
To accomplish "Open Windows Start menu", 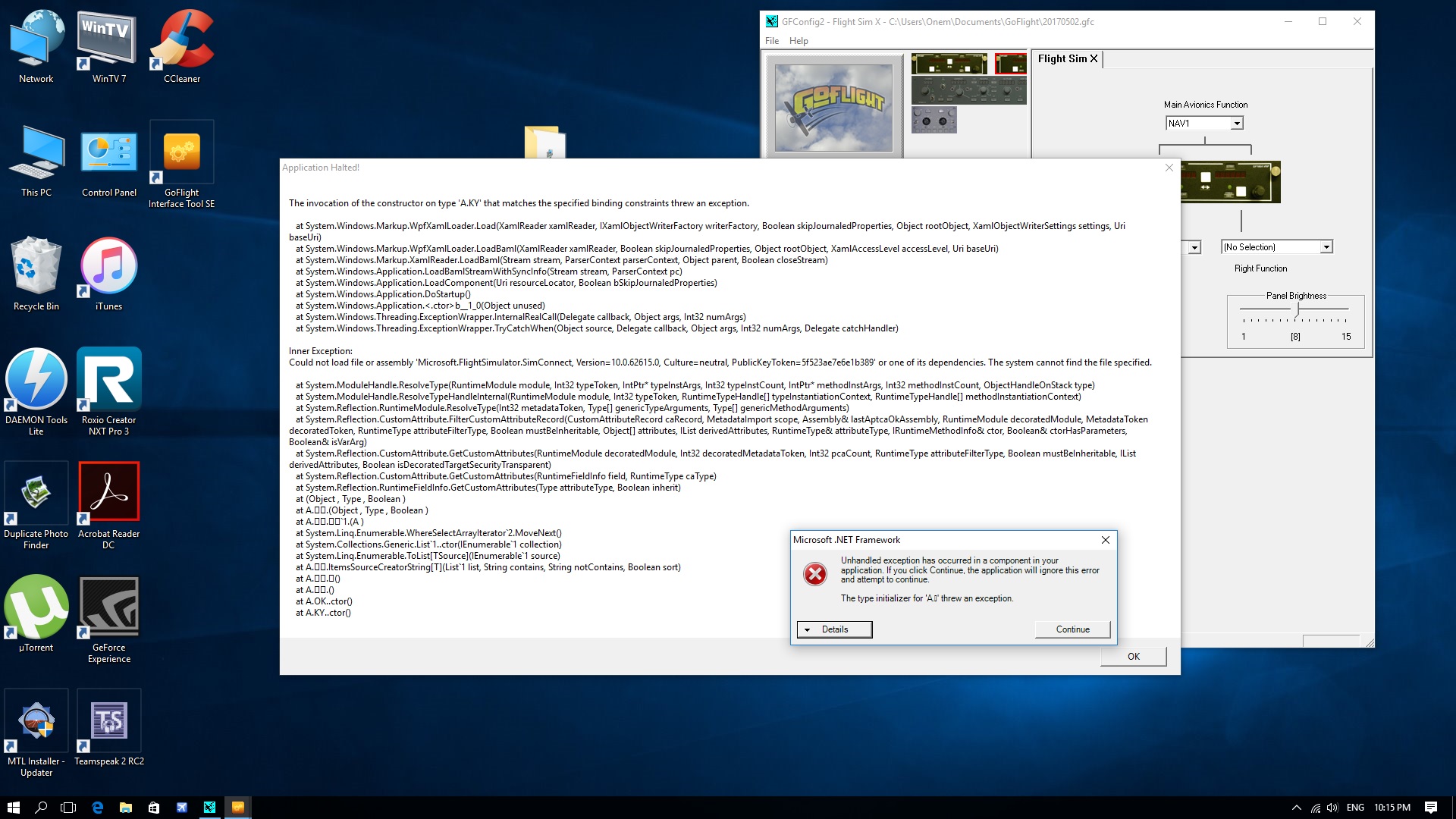I will 13,808.
